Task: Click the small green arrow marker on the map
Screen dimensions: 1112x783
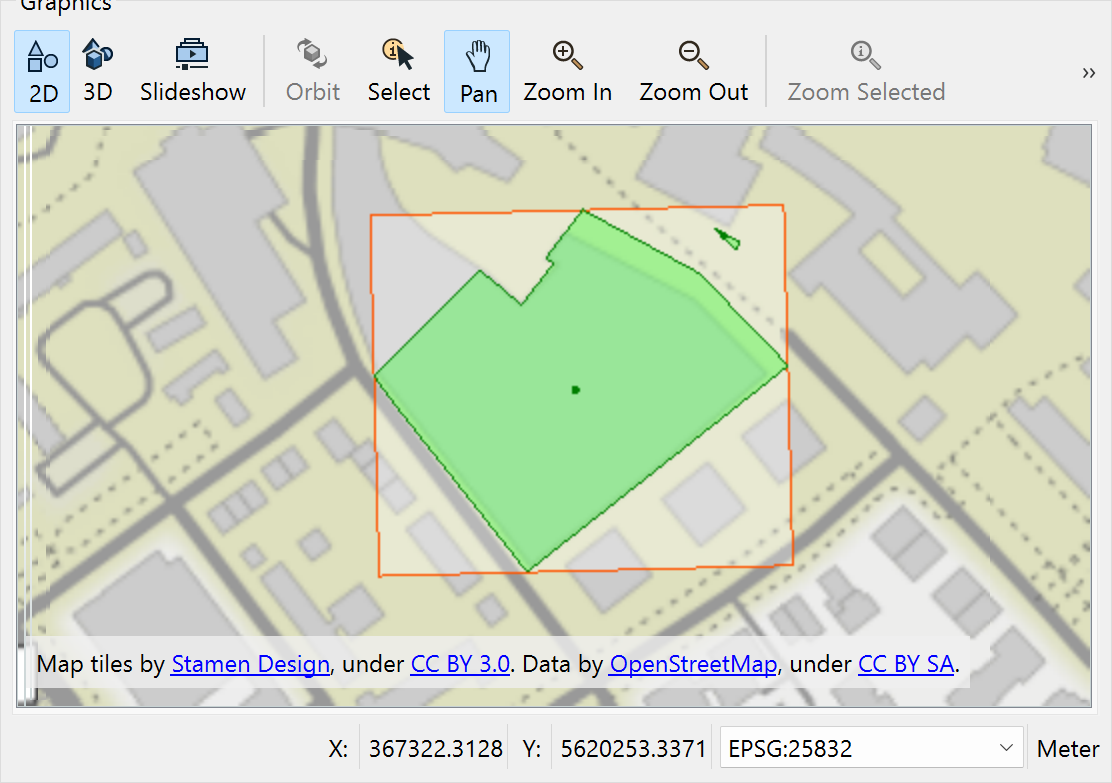Action: pyautogui.click(x=728, y=238)
